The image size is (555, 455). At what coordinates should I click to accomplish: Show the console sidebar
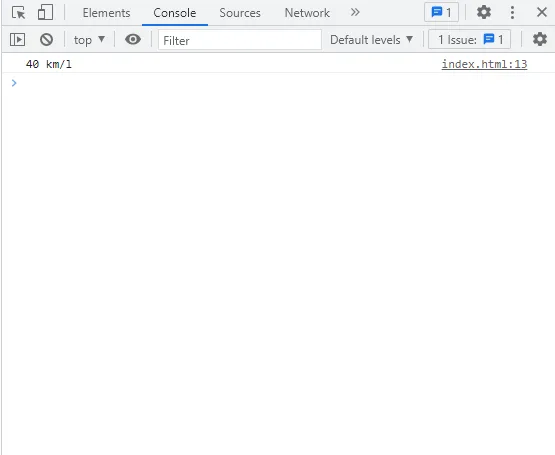point(17,40)
